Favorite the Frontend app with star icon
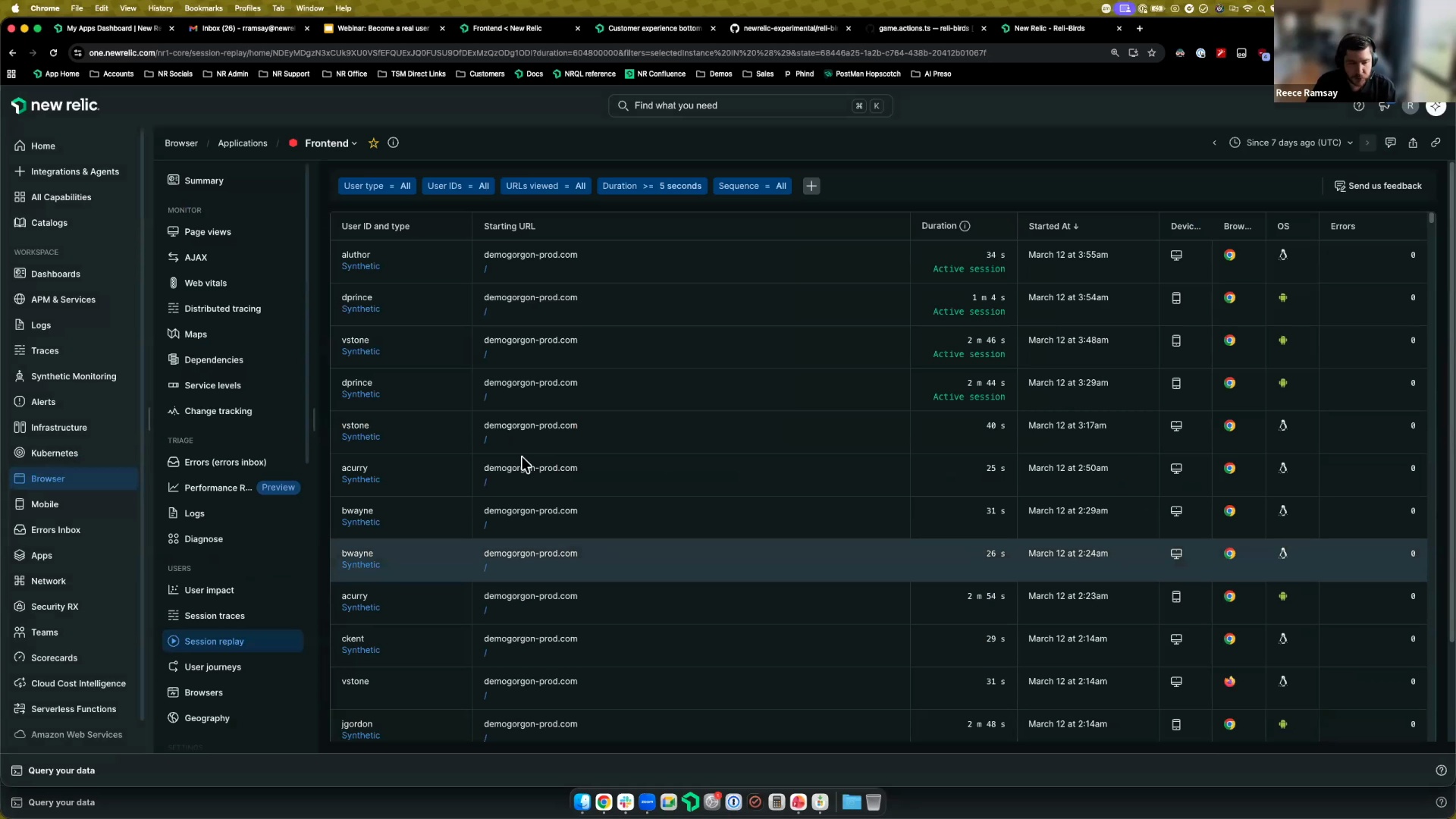The height and width of the screenshot is (819, 1456). 373,143
